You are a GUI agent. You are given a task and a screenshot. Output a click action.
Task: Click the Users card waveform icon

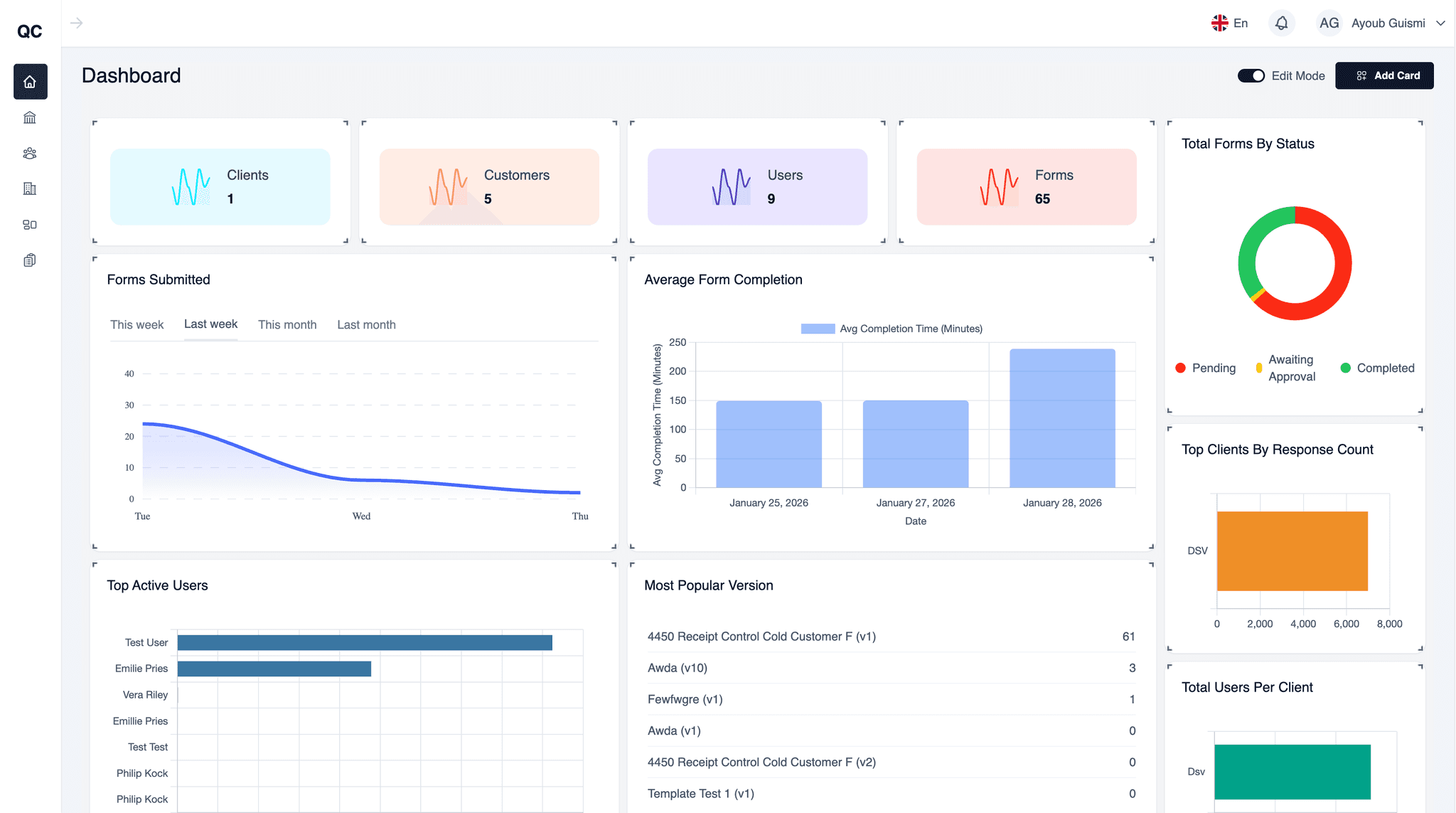coord(732,187)
